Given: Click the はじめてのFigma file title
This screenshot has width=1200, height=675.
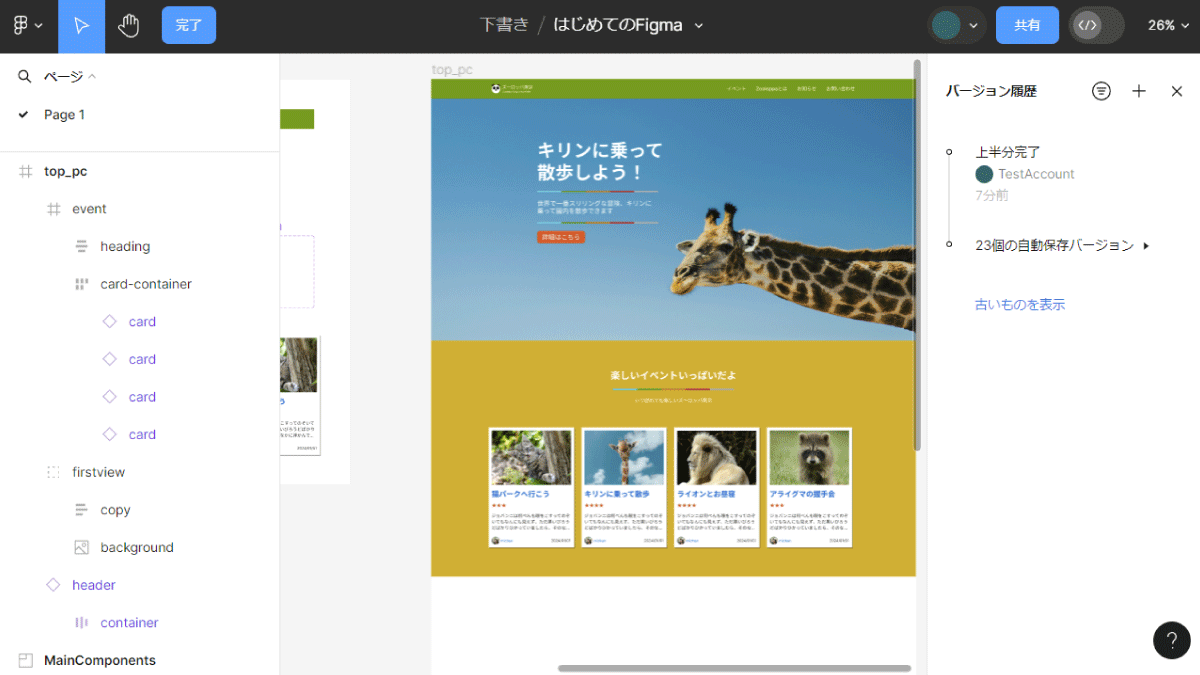Looking at the screenshot, I should [618, 25].
